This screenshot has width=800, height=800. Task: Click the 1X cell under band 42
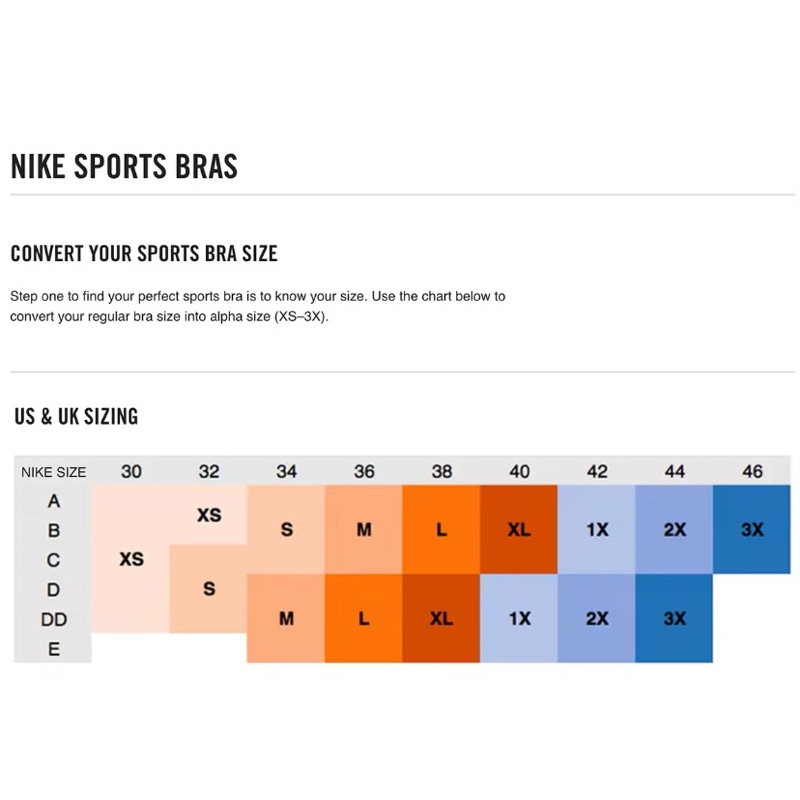[x=597, y=530]
